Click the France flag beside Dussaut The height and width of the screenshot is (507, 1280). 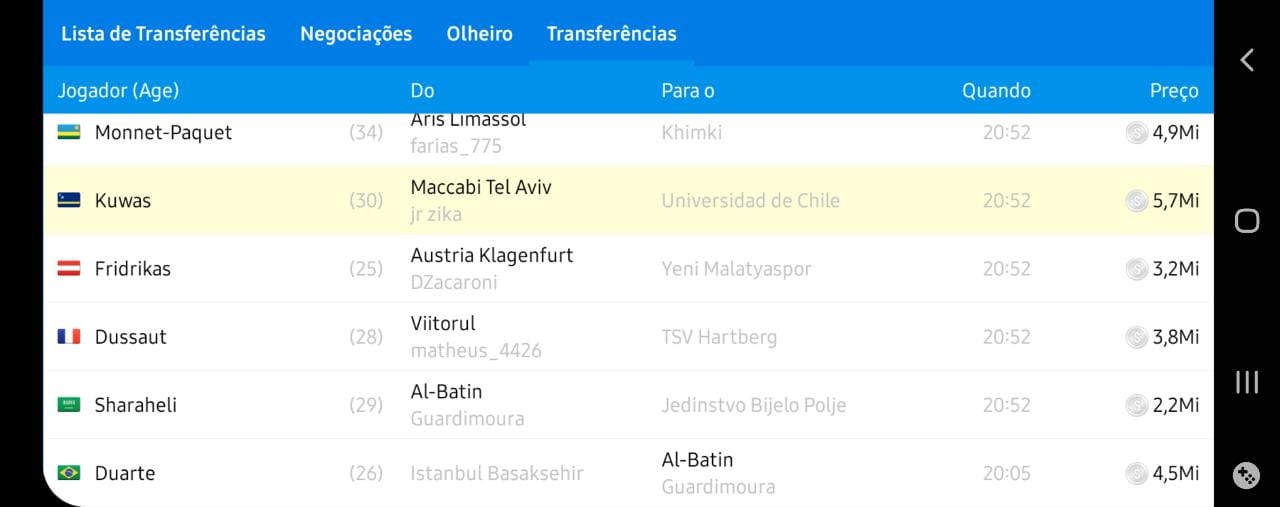(69, 337)
